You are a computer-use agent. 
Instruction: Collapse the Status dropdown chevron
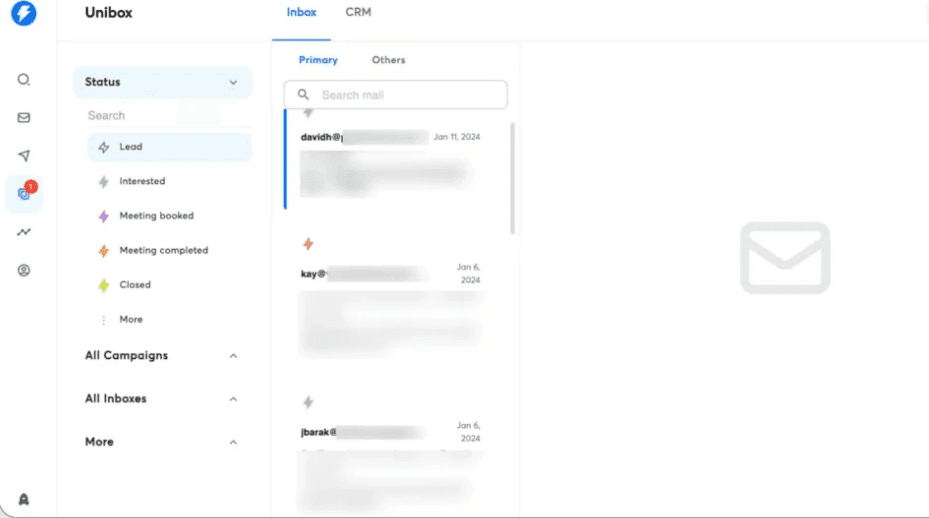tap(233, 82)
